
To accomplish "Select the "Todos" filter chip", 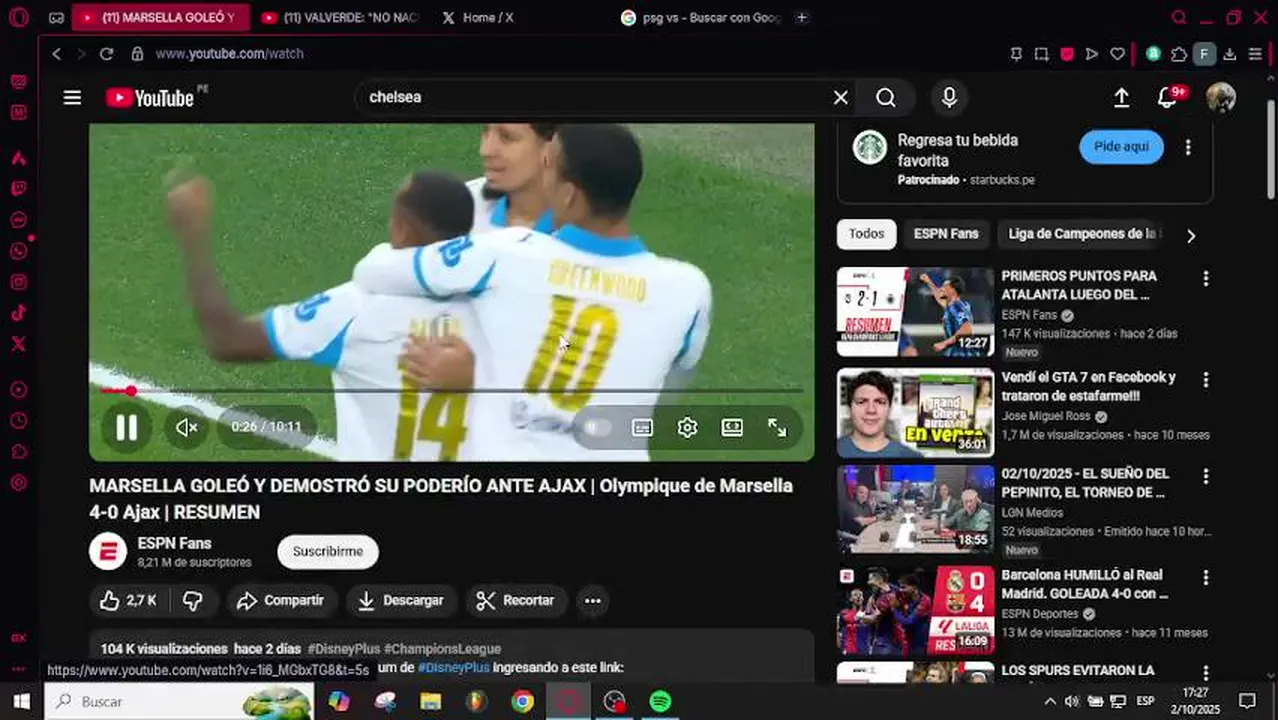I will pos(866,233).
